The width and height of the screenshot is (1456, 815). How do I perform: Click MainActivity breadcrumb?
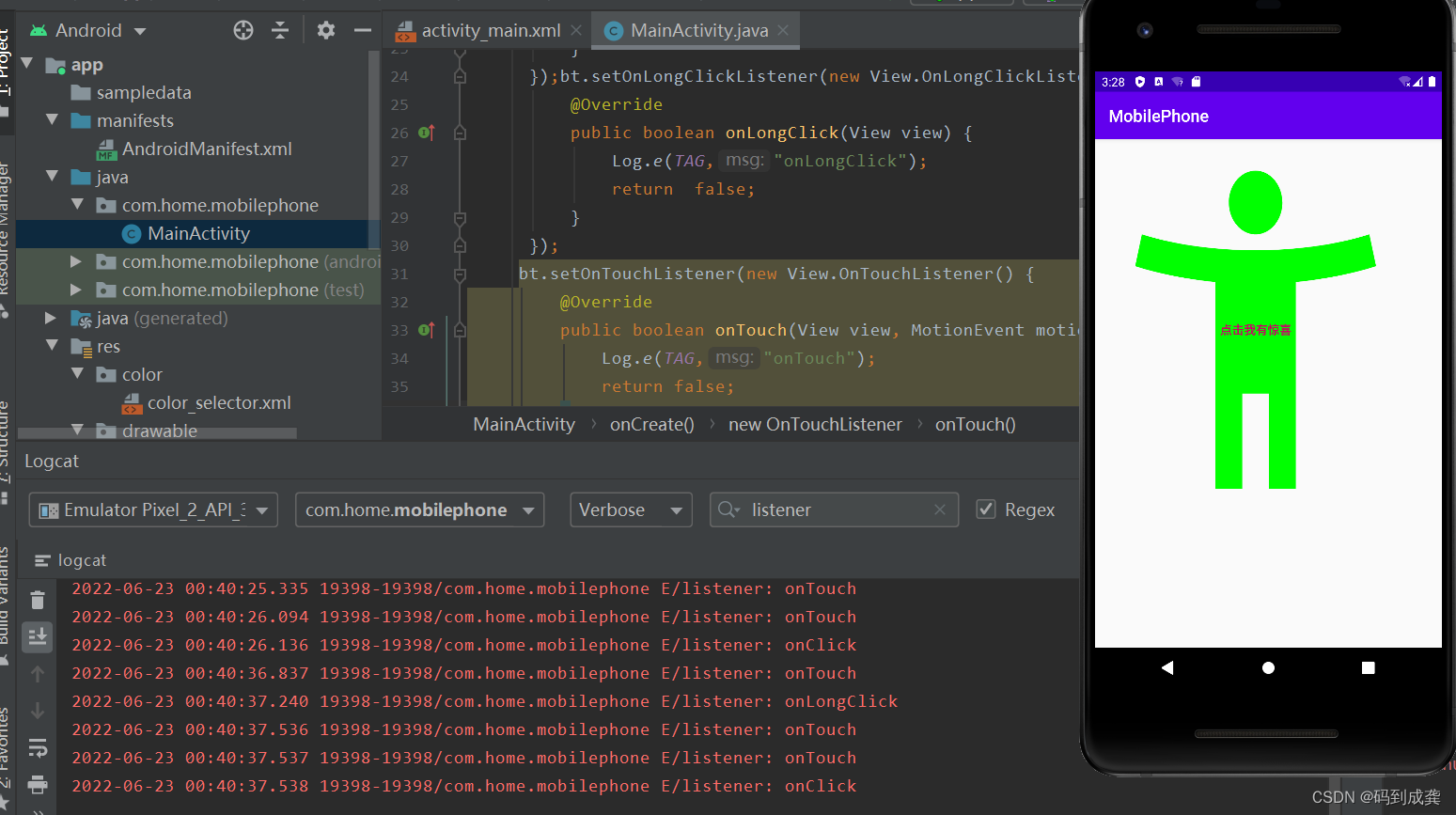pos(524,424)
